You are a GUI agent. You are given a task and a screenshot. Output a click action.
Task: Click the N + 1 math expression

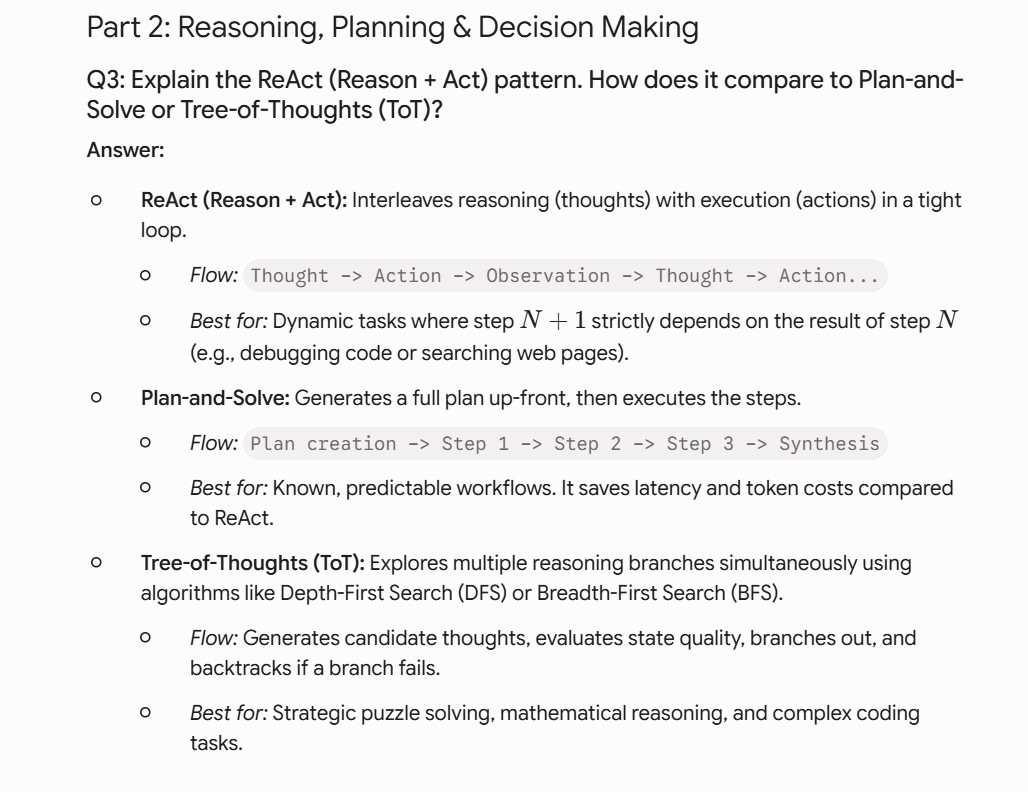pos(553,321)
